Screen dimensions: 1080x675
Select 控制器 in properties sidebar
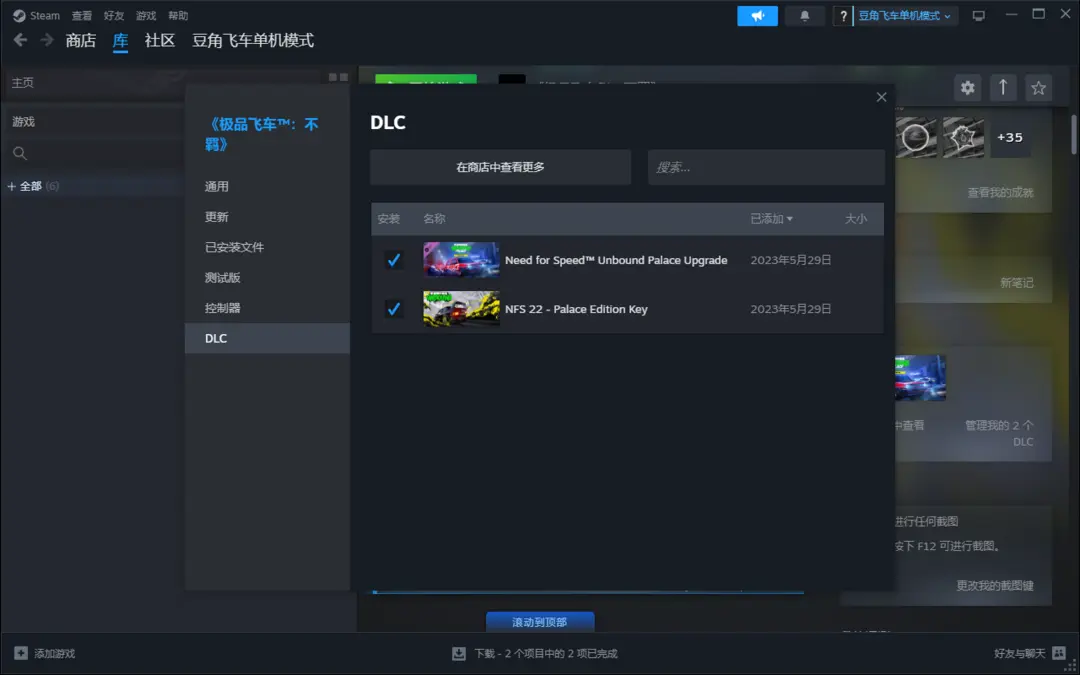click(267, 308)
